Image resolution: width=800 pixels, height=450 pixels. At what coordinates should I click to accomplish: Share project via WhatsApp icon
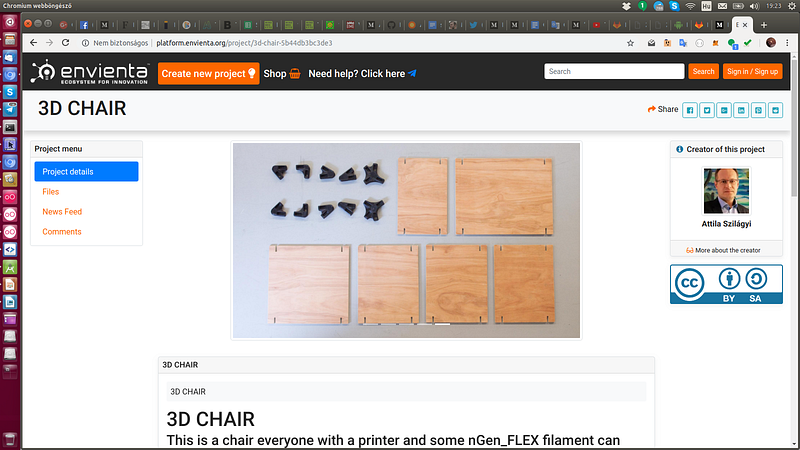click(x=758, y=110)
